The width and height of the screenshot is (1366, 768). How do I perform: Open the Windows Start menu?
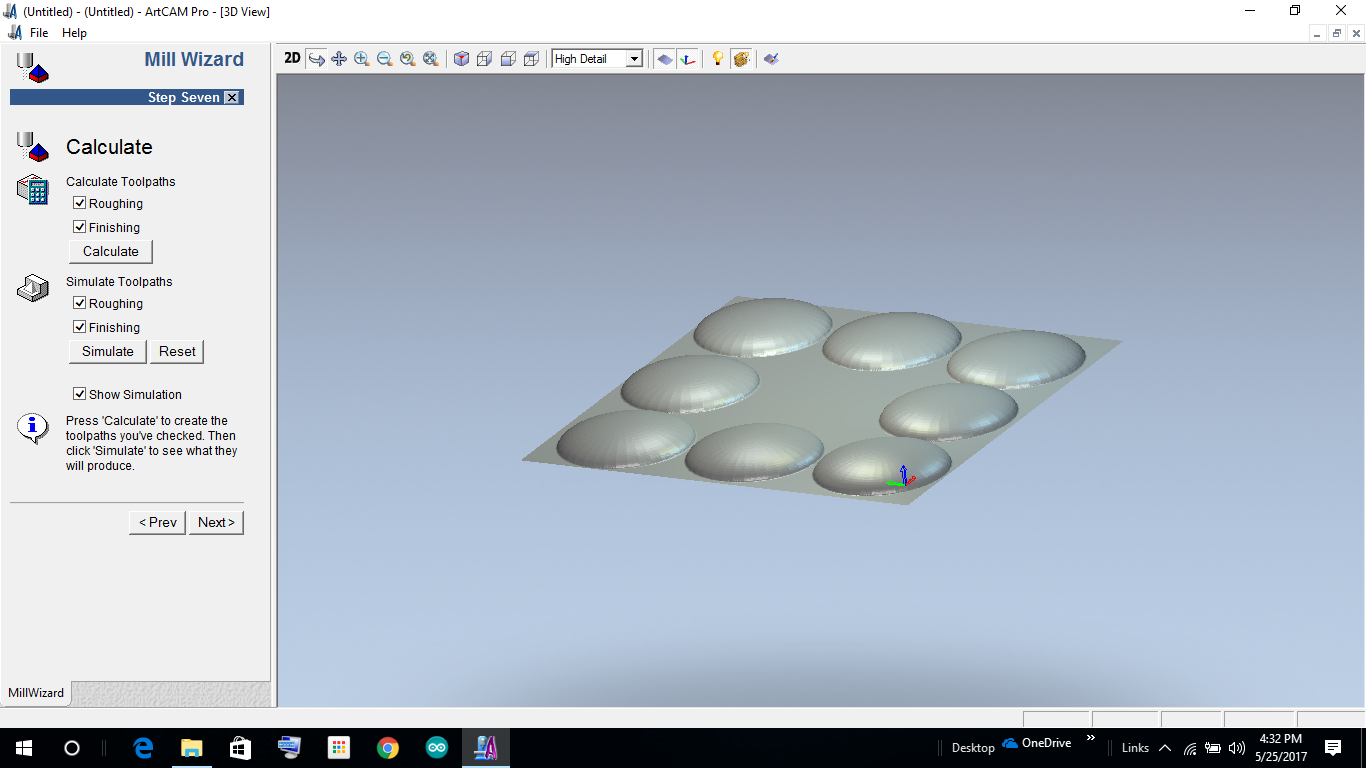[x=23, y=748]
